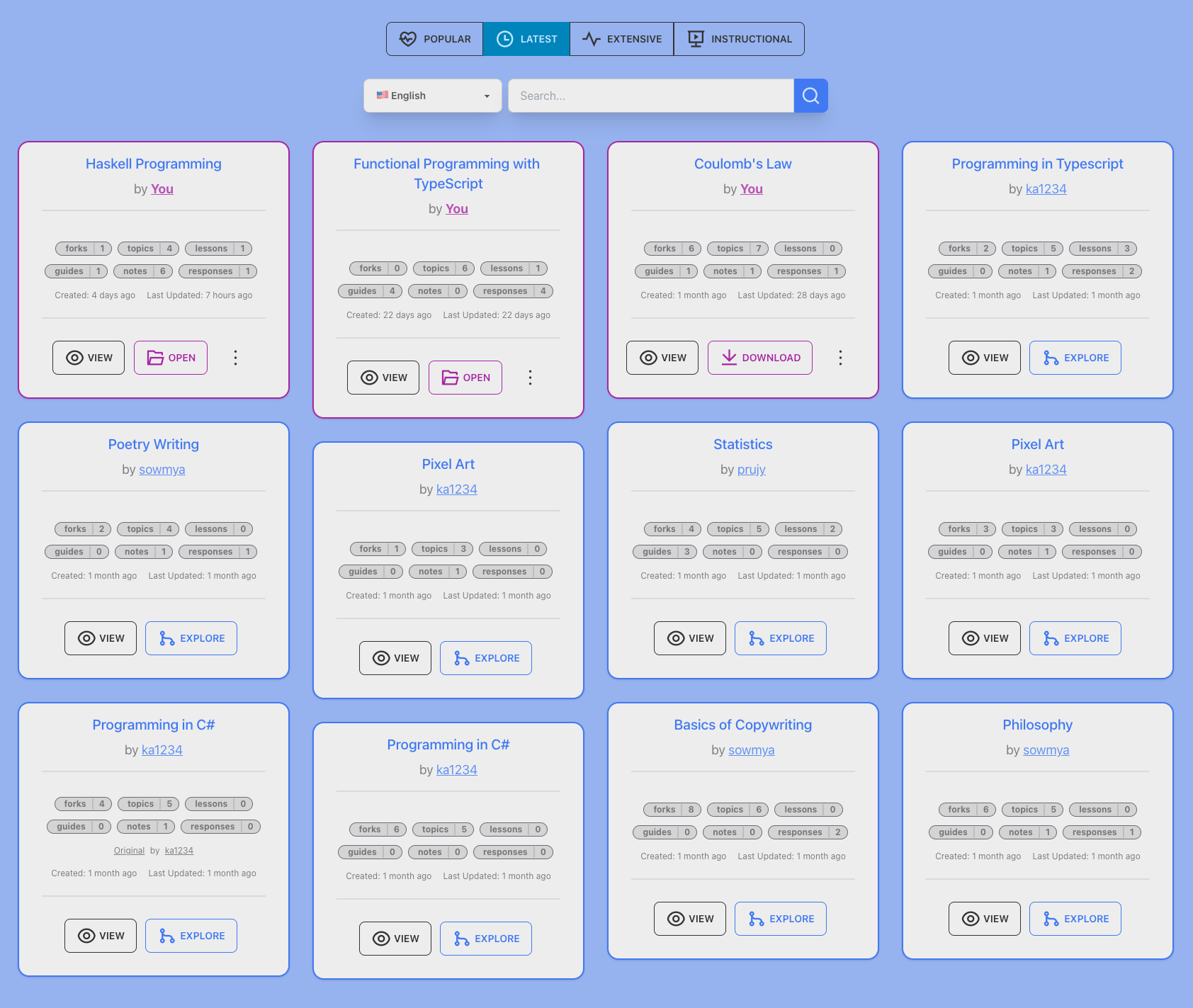Click into the Search input field
This screenshot has width=1193, height=1008.
pyautogui.click(x=650, y=96)
